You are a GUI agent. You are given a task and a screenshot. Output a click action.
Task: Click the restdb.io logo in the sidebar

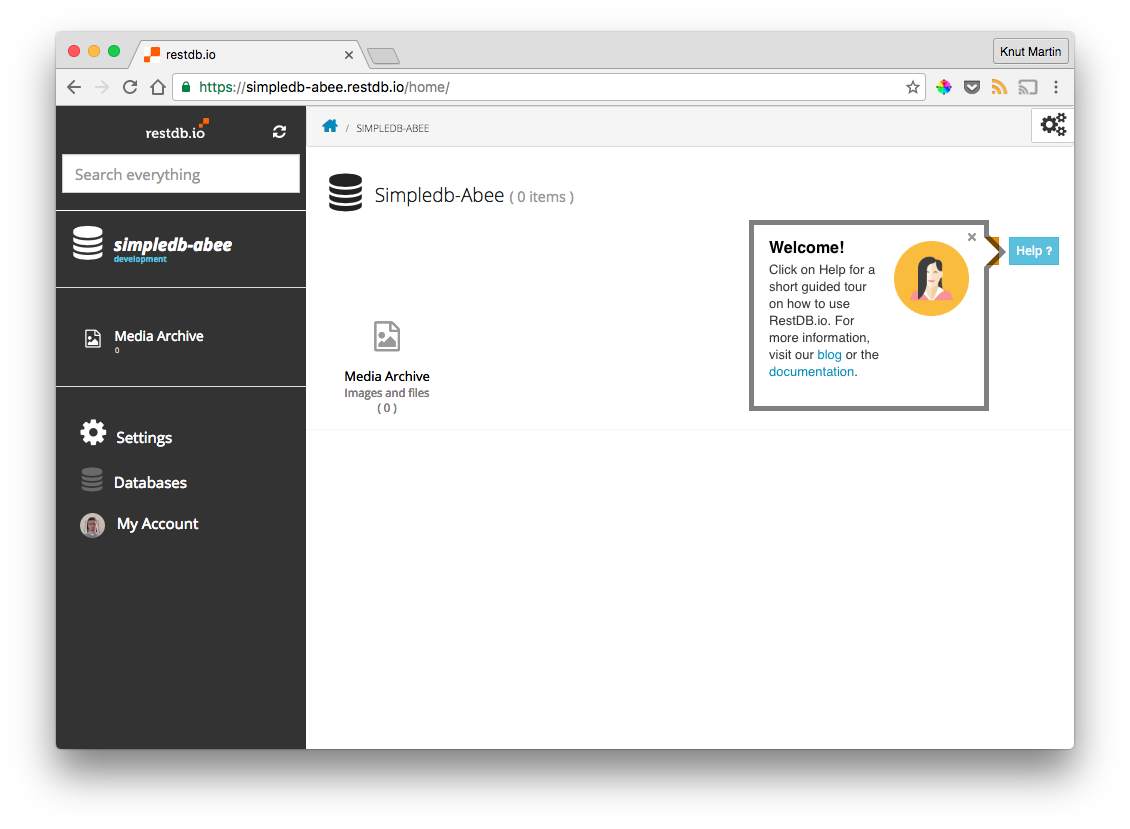[177, 130]
